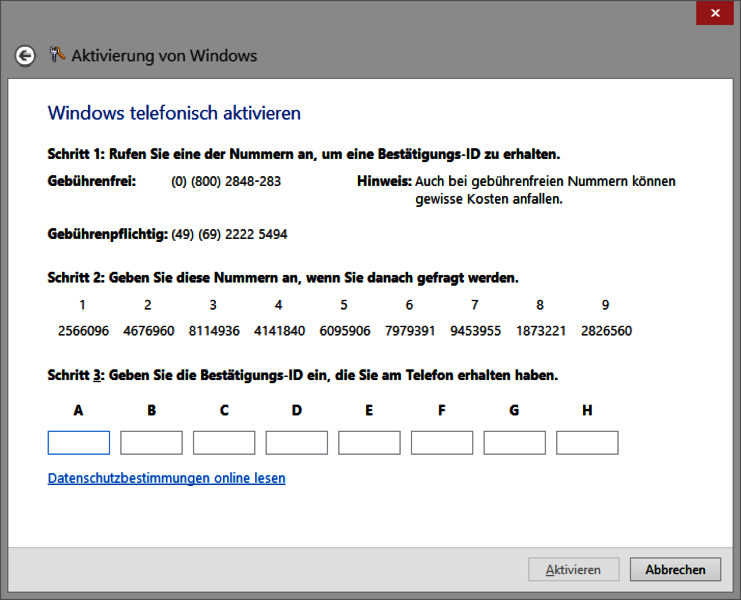The image size is (741, 600).
Task: Close the activation window
Action: (x=715, y=13)
